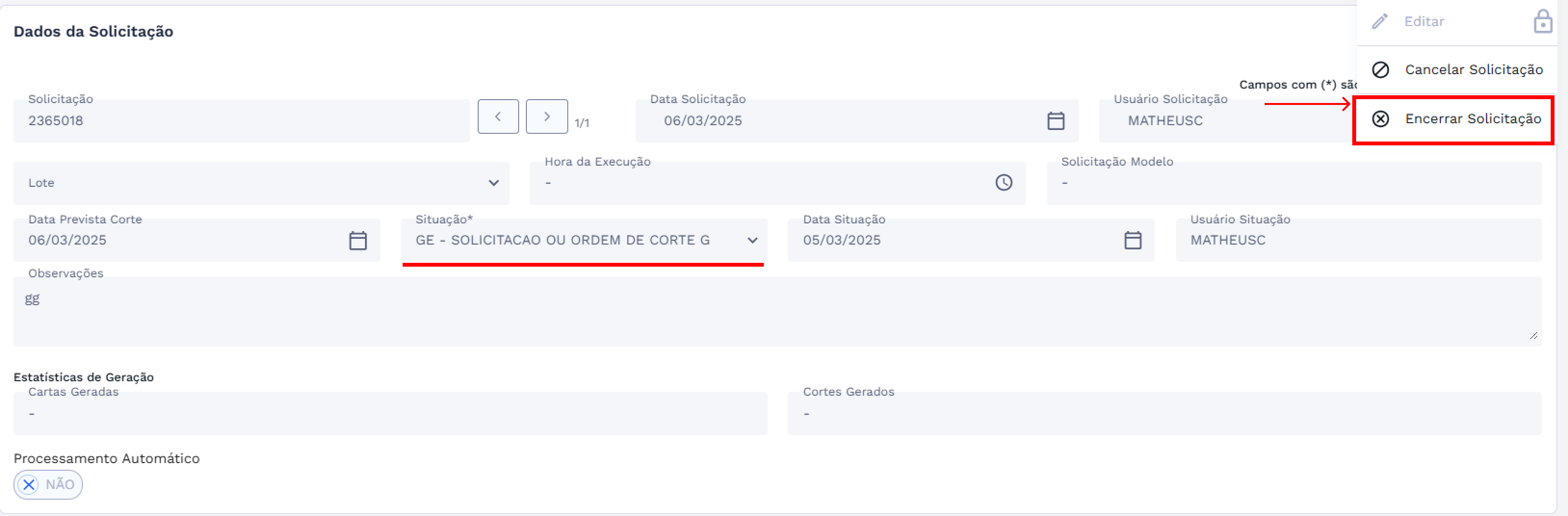This screenshot has height=516, width=1568.
Task: Open the calendar for Data Prevista Corte
Action: [x=358, y=240]
